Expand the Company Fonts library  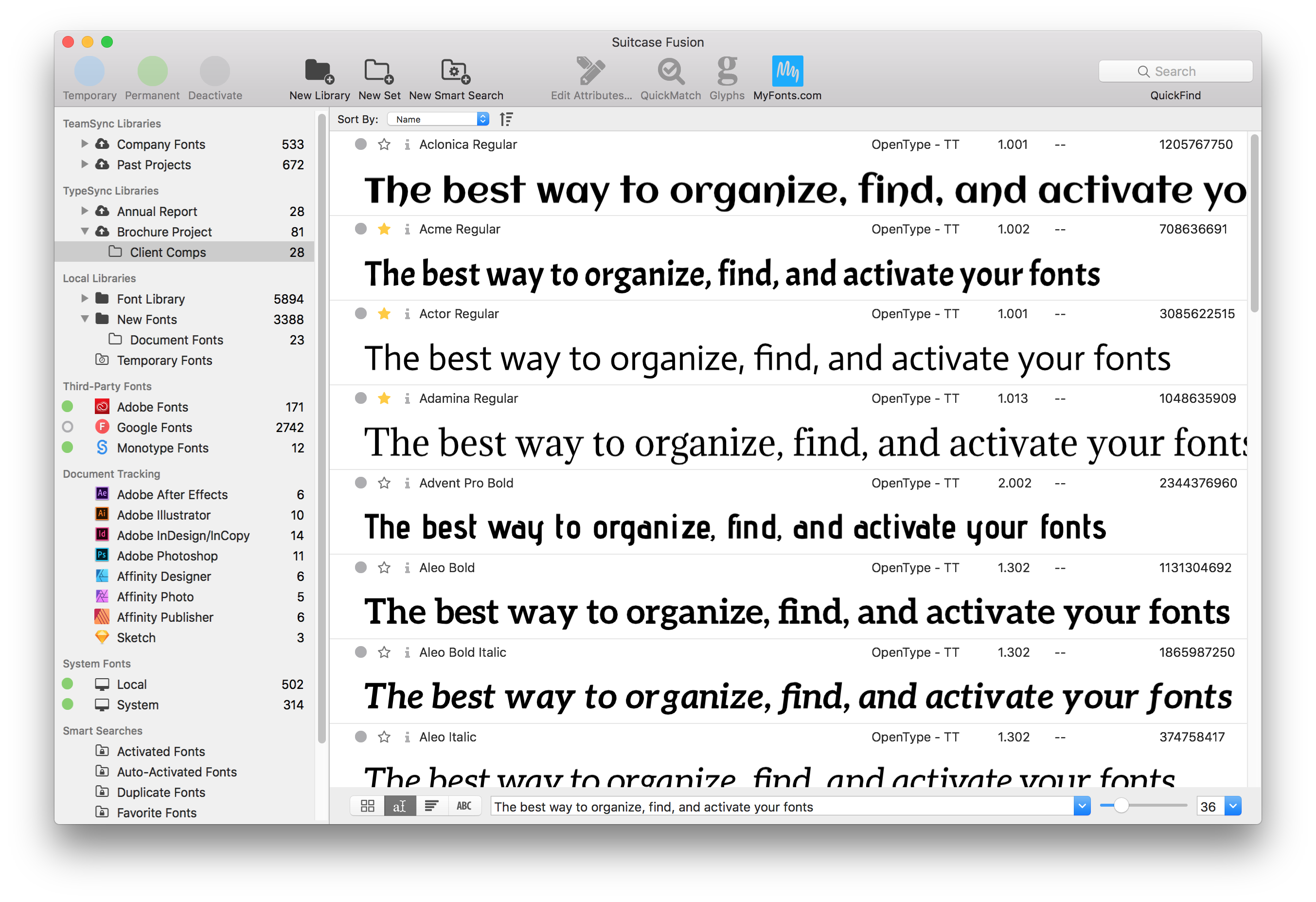tap(84, 144)
